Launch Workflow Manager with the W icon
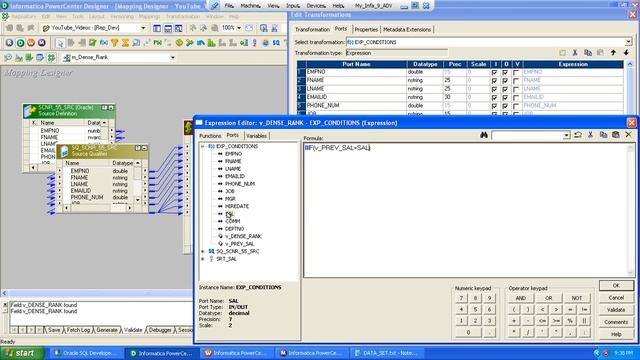 31,42
